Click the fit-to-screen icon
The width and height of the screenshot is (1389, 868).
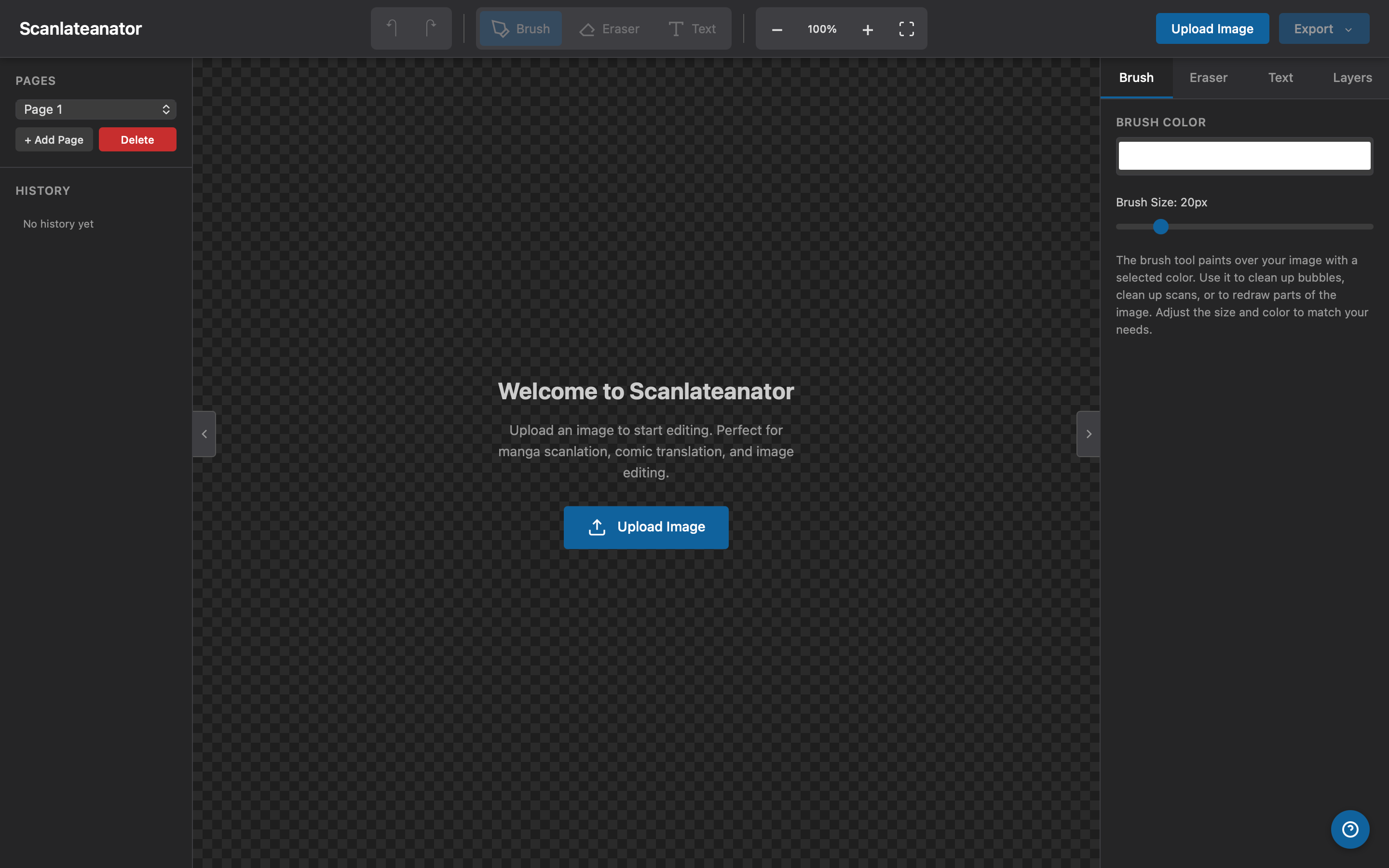pyautogui.click(x=906, y=29)
